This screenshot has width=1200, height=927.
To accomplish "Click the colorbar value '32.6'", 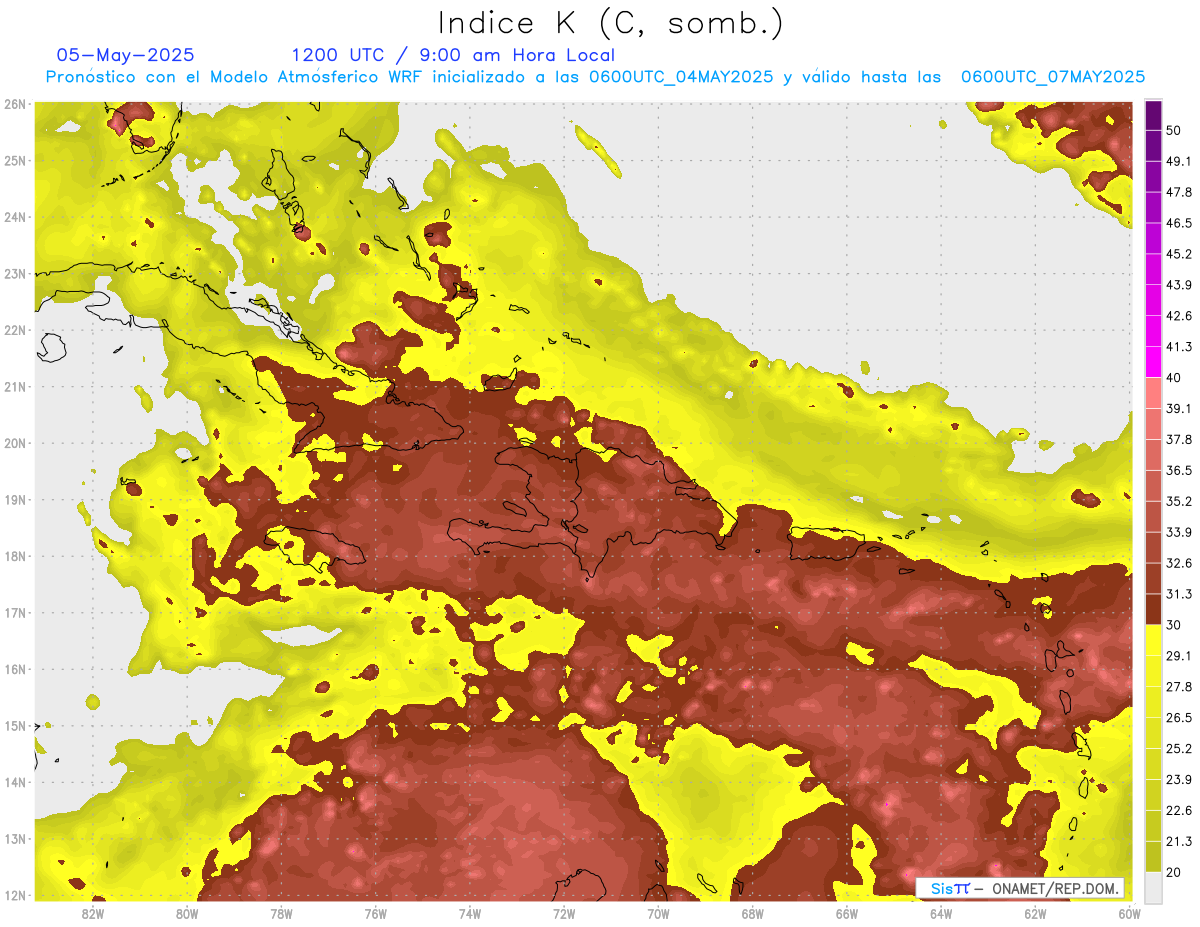I will [1179, 563].
